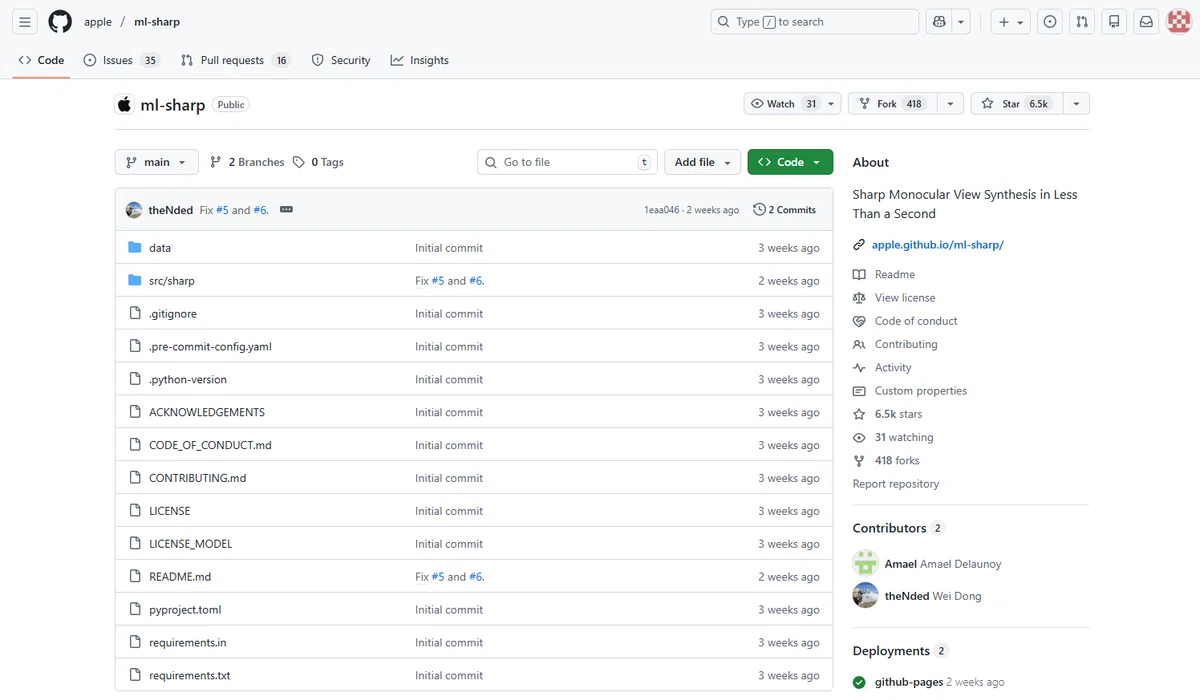Click the eye icon next to 31 watching
The image size is (1200, 700).
tap(859, 437)
